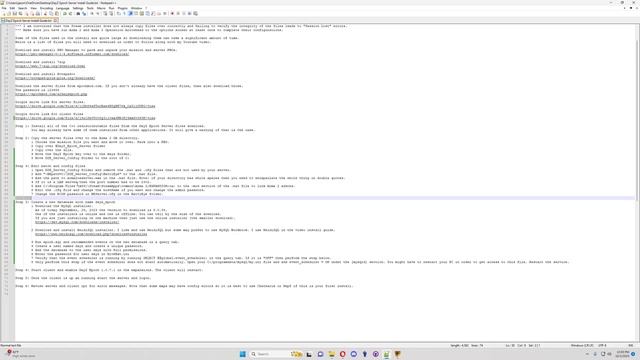Select the DayZ Epoch Server Install Guide tab

coord(29,20)
